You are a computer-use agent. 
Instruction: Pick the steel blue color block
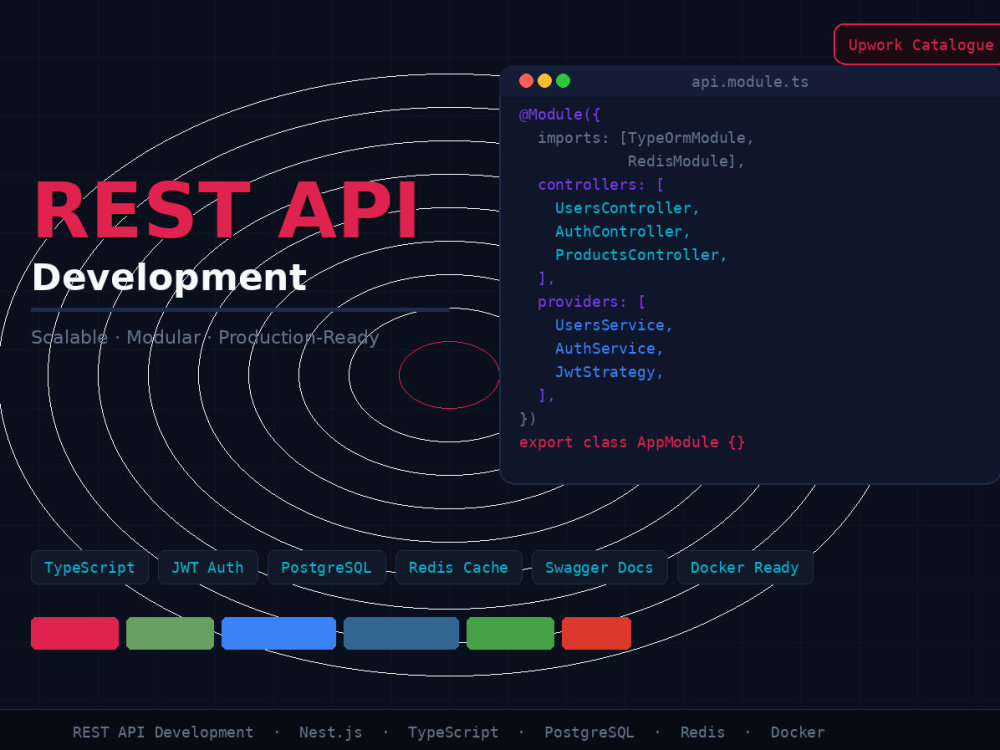click(x=401, y=633)
